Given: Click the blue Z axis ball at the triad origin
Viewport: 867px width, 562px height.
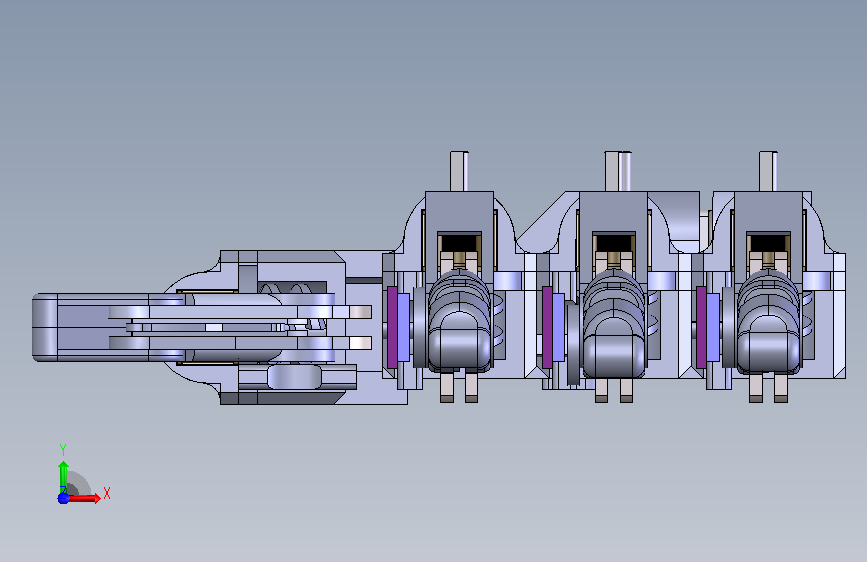Looking at the screenshot, I should pos(63,498).
